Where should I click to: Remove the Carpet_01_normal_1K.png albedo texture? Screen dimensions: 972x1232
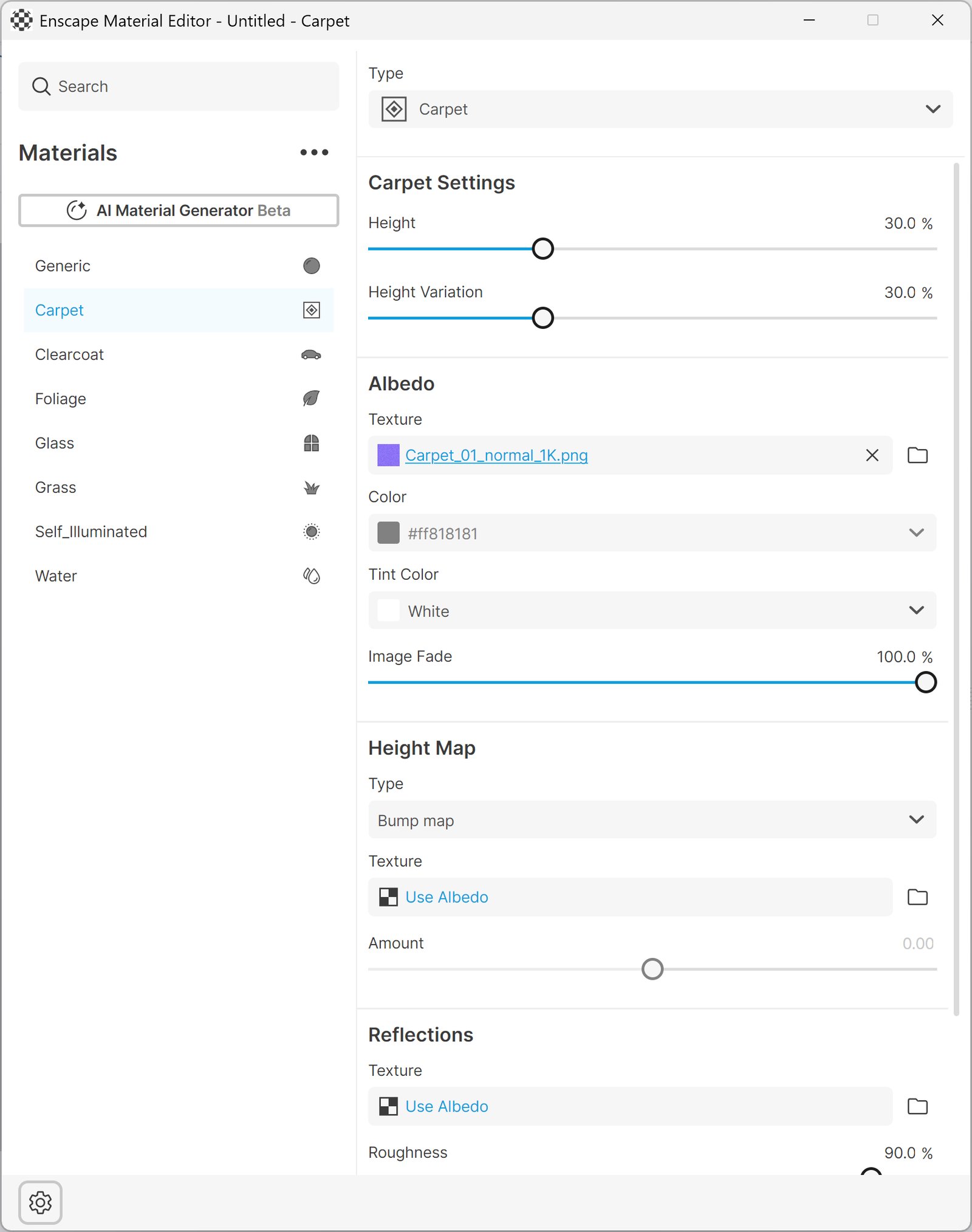click(x=872, y=455)
